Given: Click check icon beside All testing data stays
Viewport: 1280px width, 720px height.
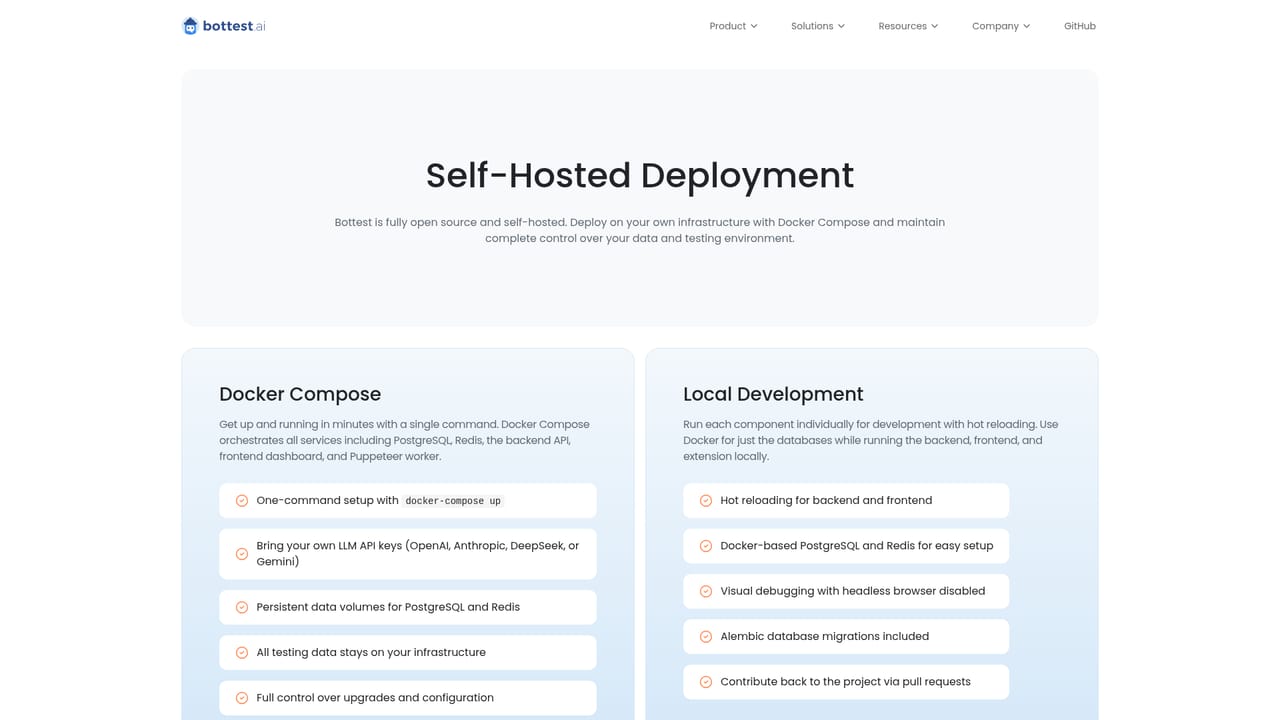Looking at the screenshot, I should coord(242,653).
